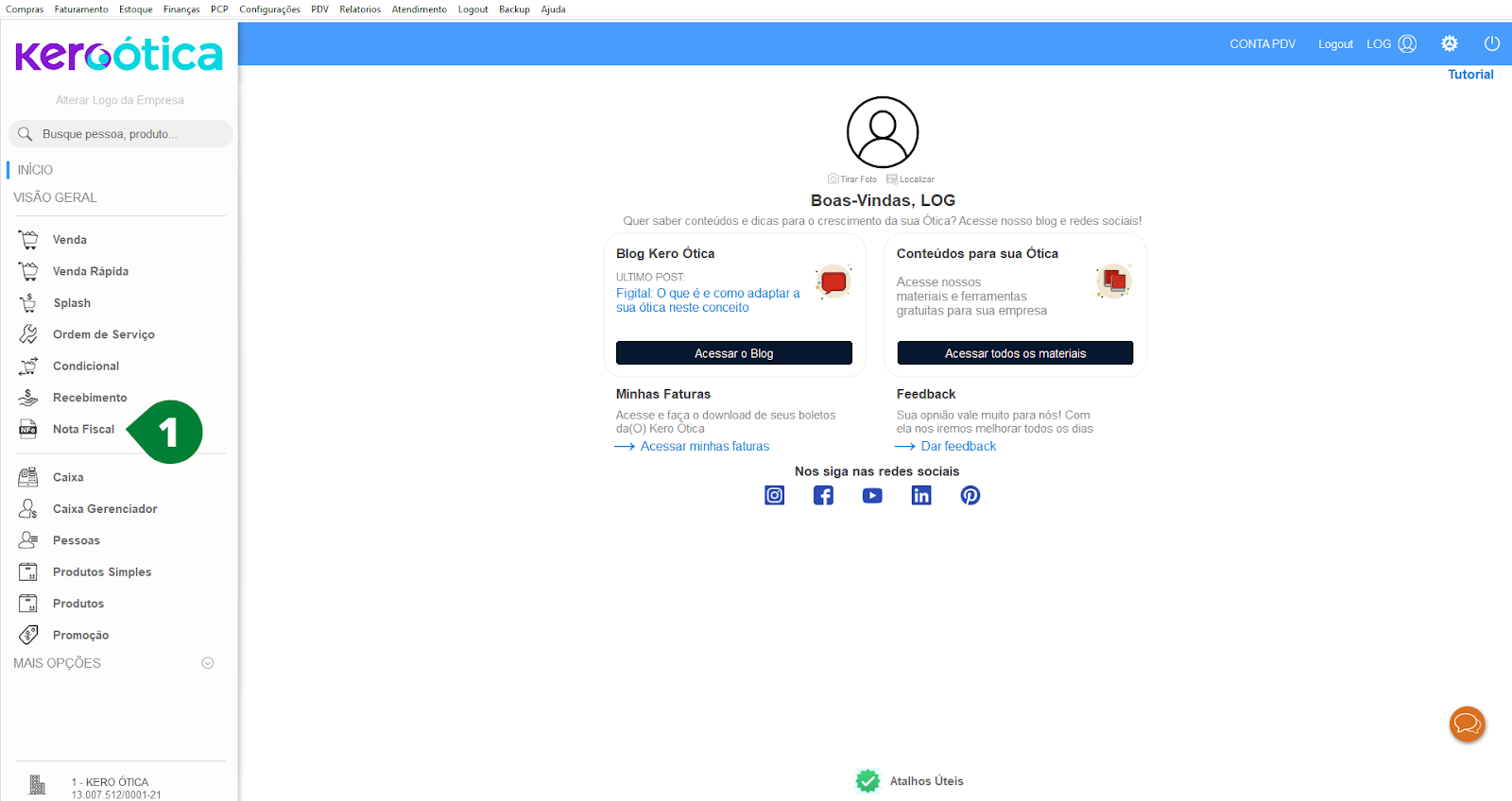The width and height of the screenshot is (1512, 801).
Task: Click the Kero Ótica logo
Action: coord(119,55)
